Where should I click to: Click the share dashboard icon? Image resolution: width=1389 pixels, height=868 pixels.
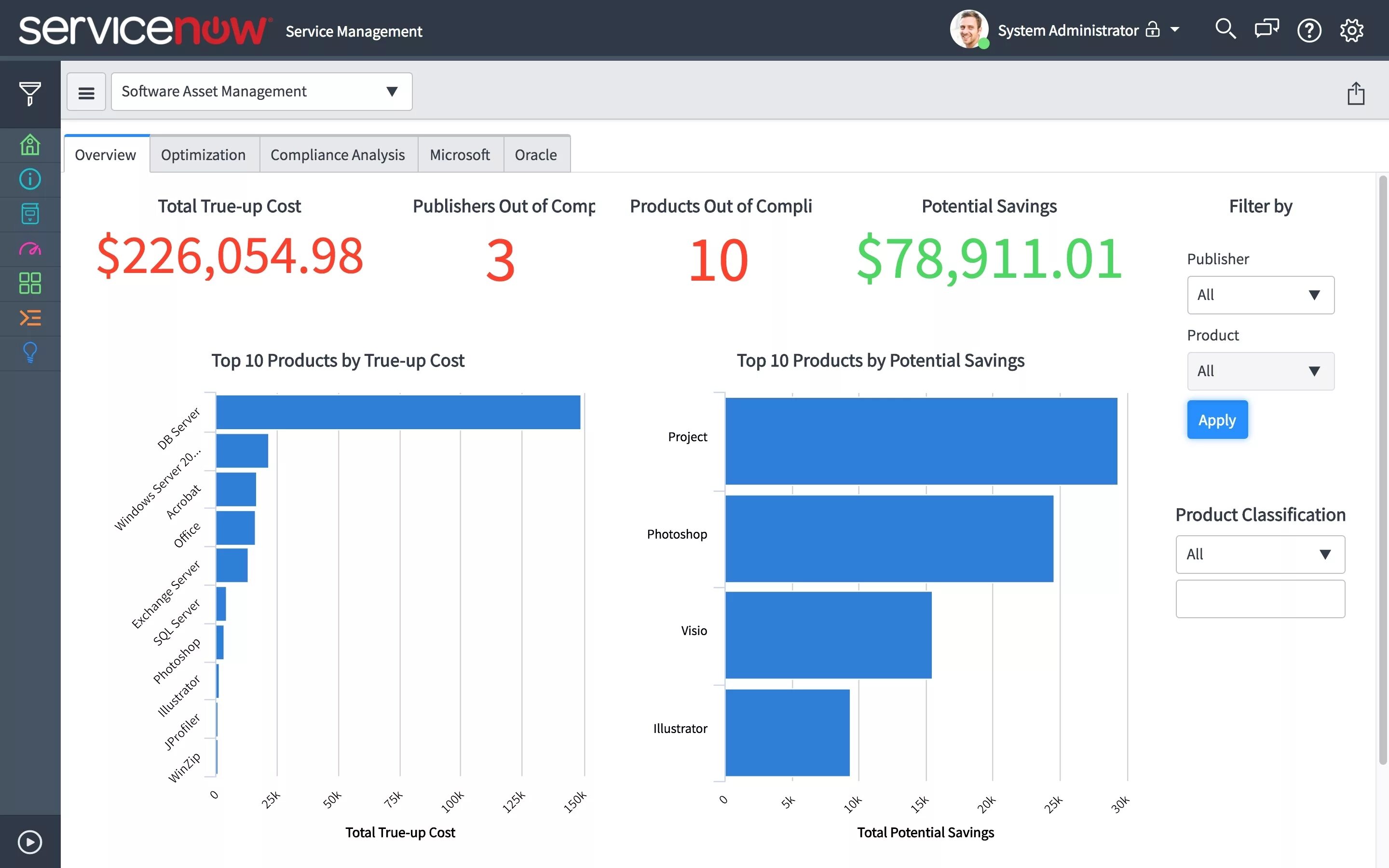click(x=1355, y=94)
